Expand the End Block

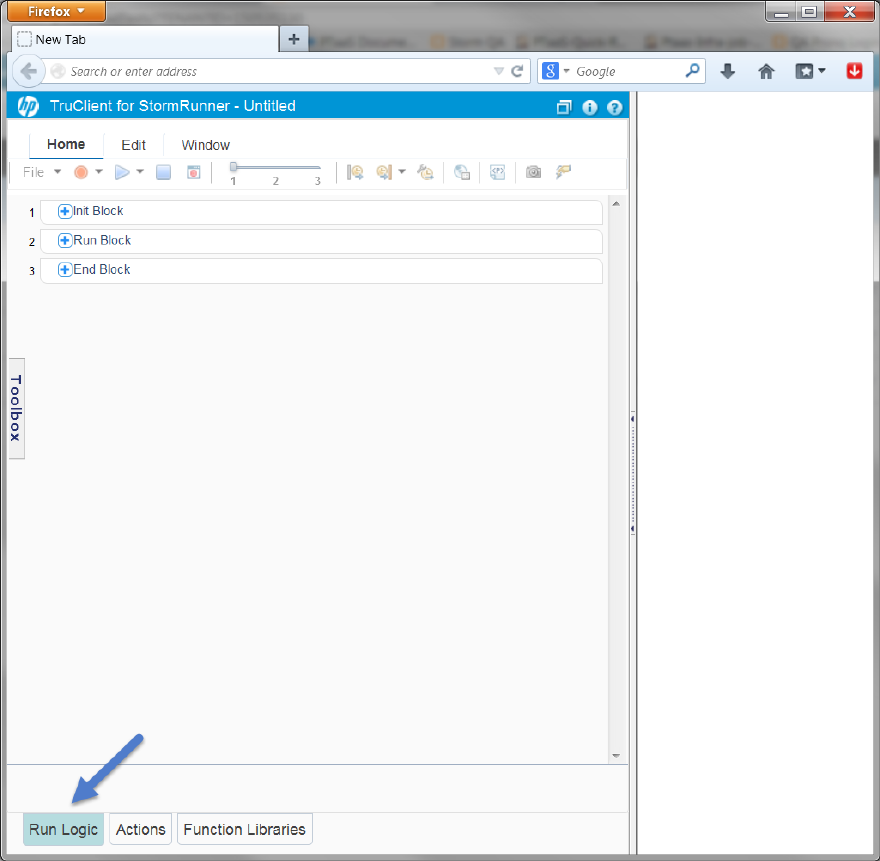tap(65, 270)
